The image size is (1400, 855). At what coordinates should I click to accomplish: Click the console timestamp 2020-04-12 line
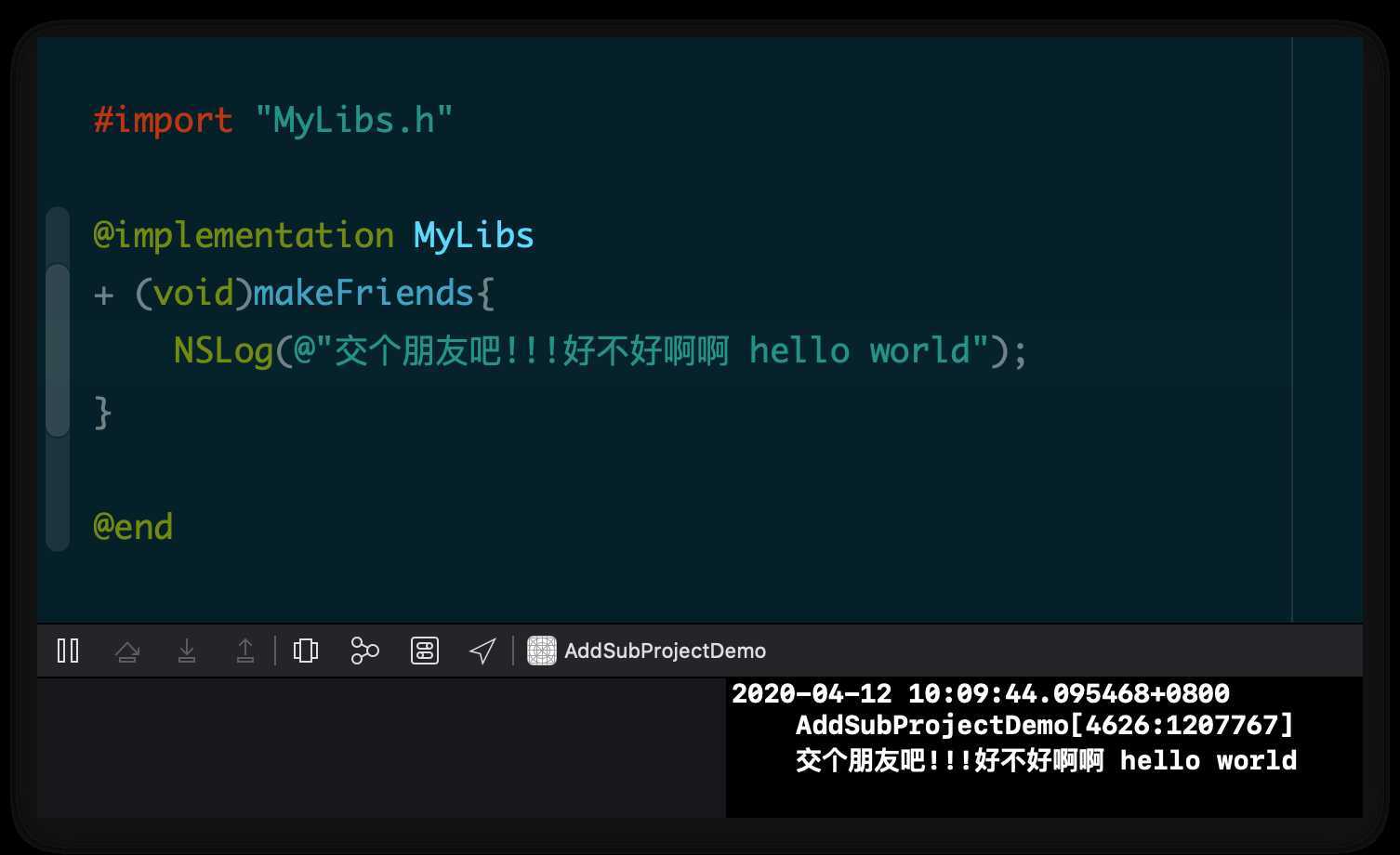(x=981, y=693)
